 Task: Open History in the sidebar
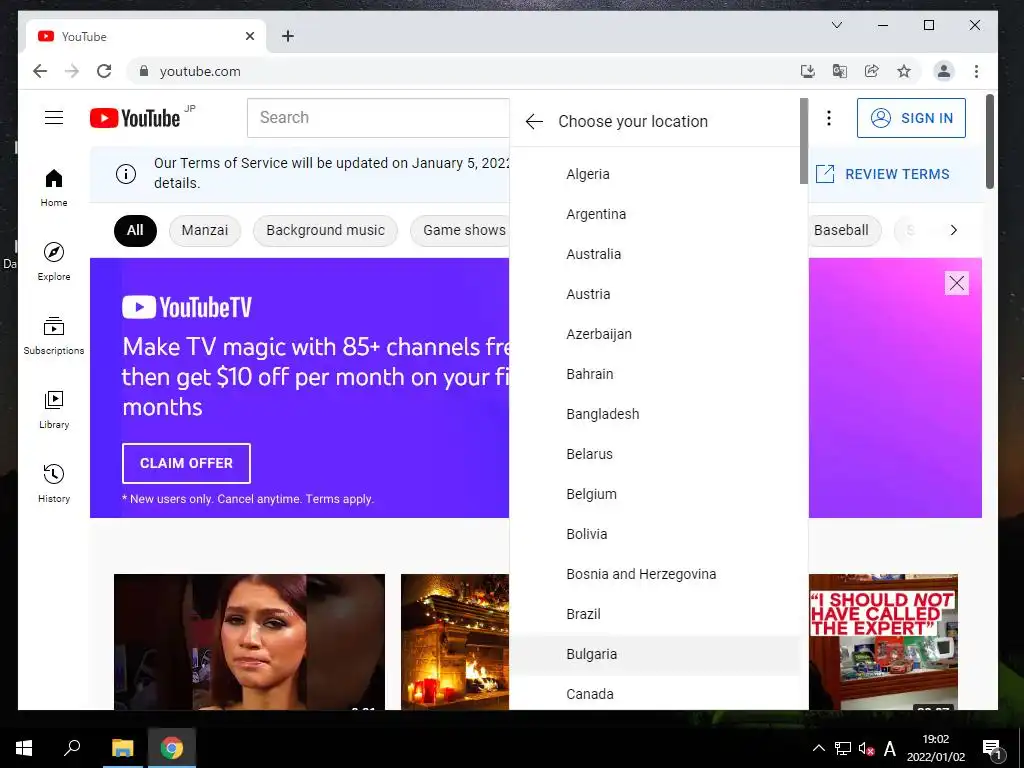point(54,483)
